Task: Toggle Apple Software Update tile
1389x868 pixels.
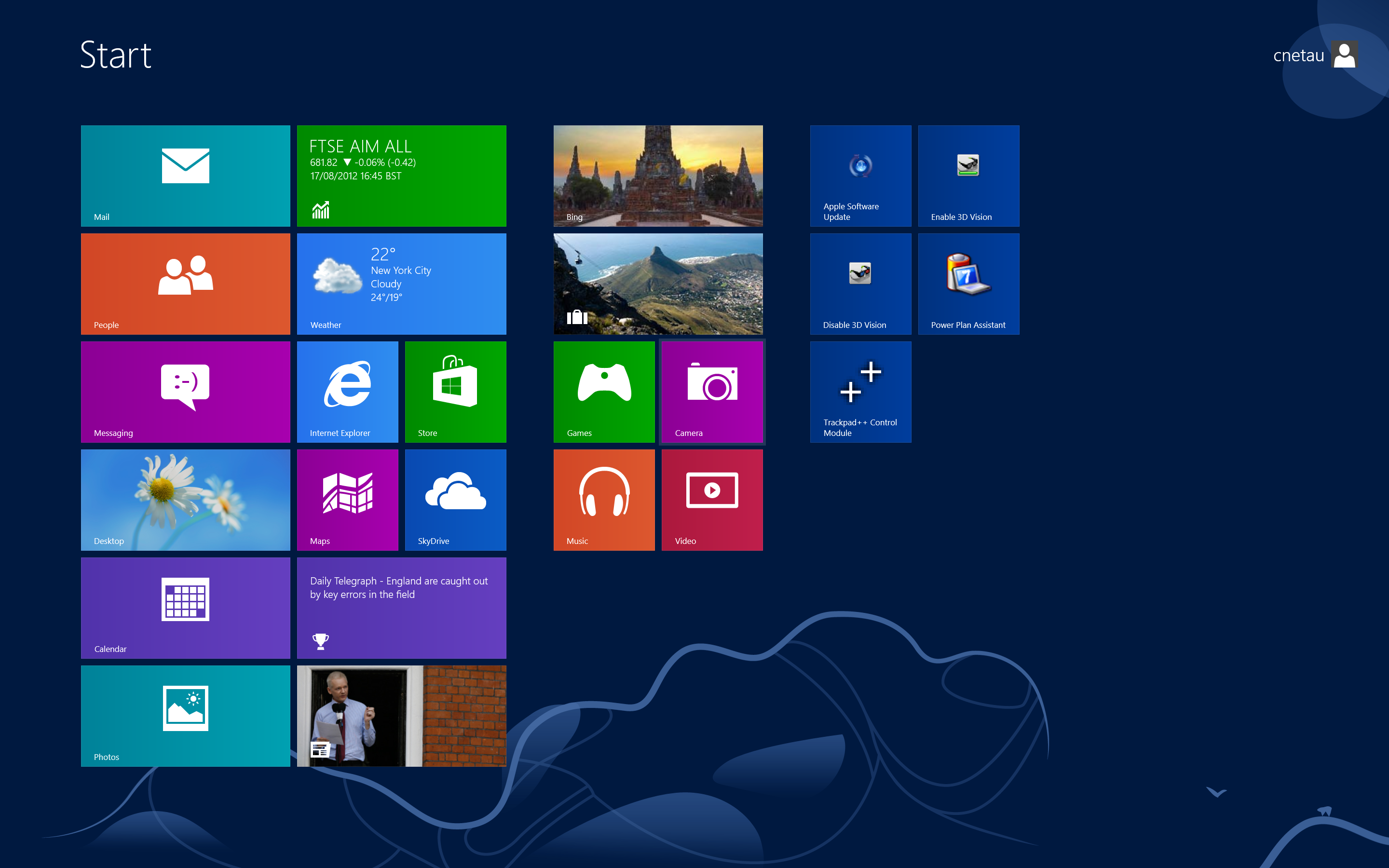Action: 860,175
